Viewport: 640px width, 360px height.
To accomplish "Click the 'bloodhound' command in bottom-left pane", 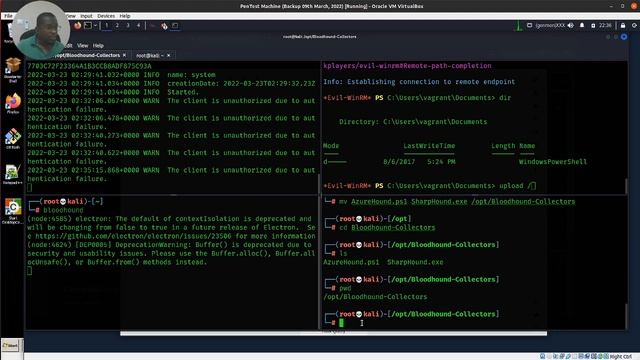I will tap(63, 210).
